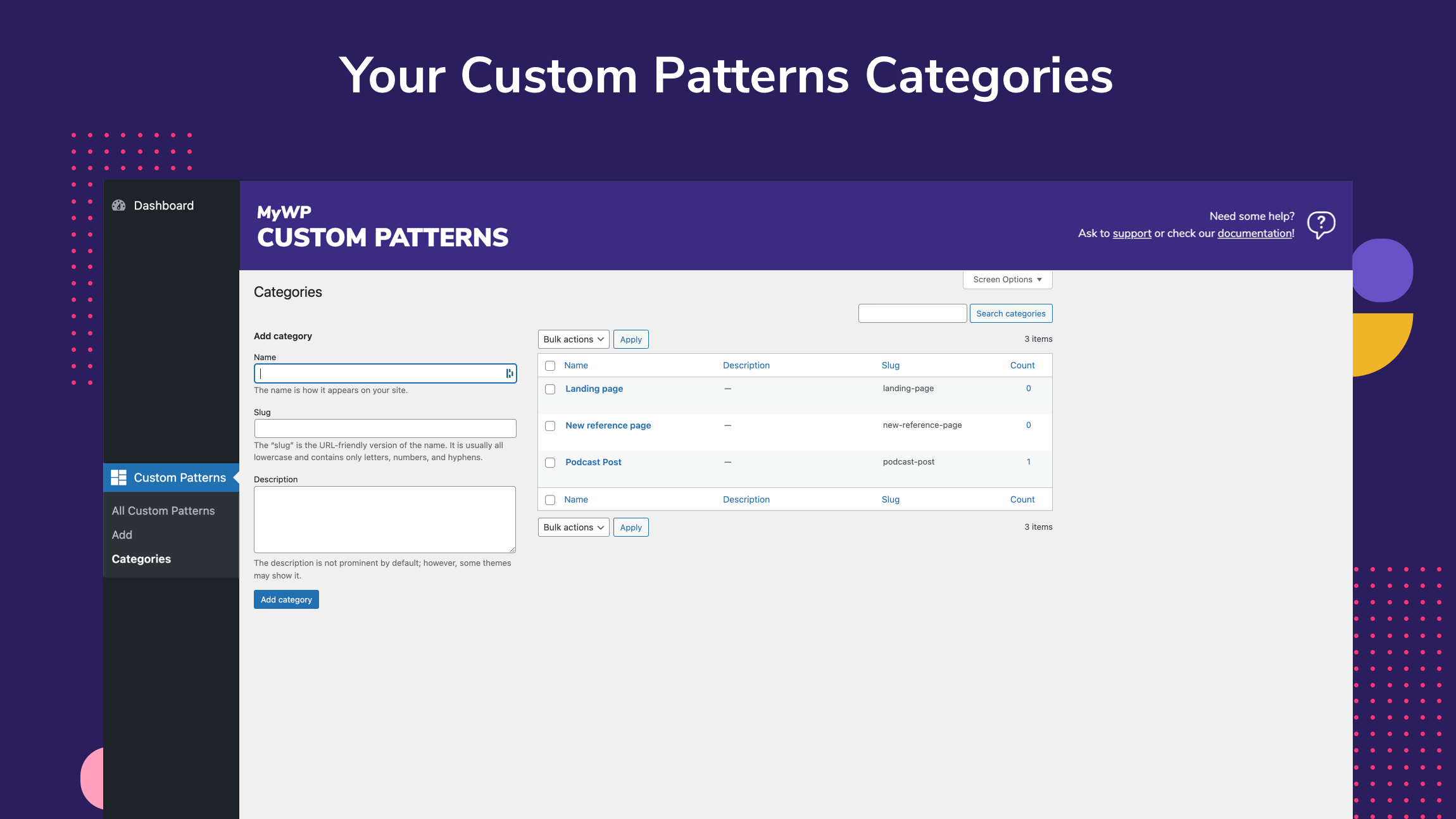Expand the Screen Options panel
Screen dimensions: 1456x819
point(1007,279)
